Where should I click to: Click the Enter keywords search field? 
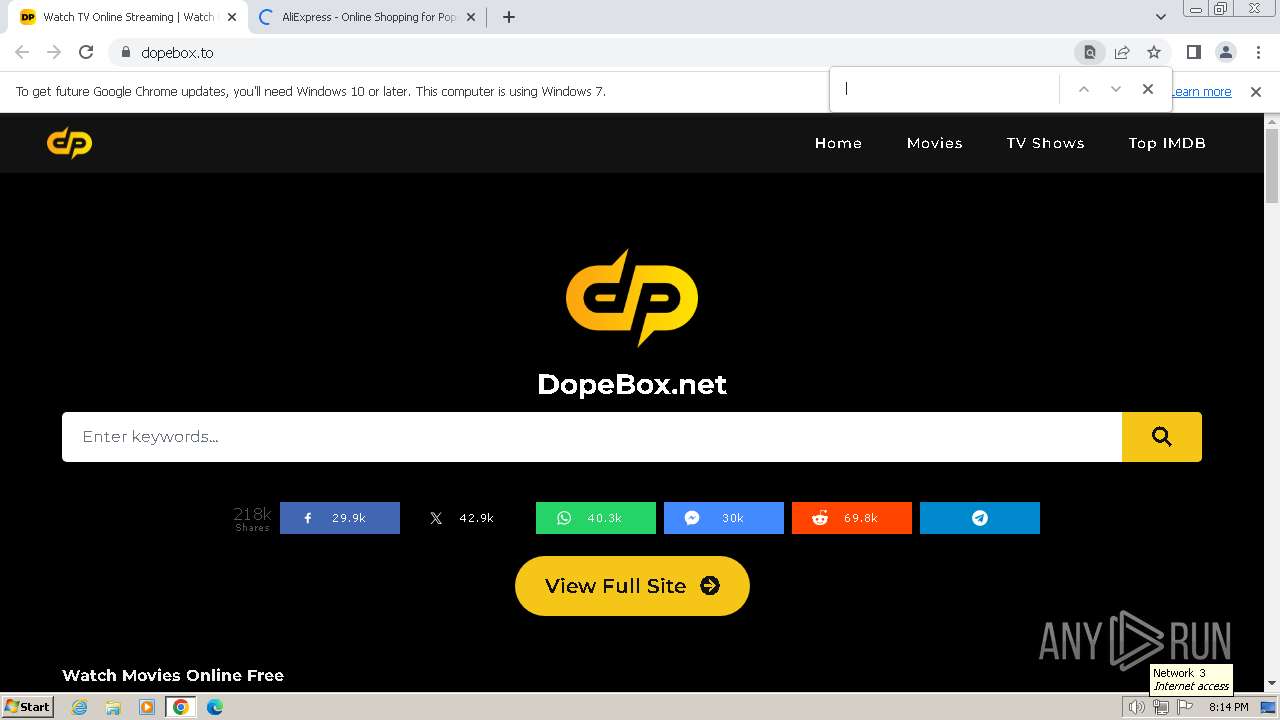coord(592,437)
